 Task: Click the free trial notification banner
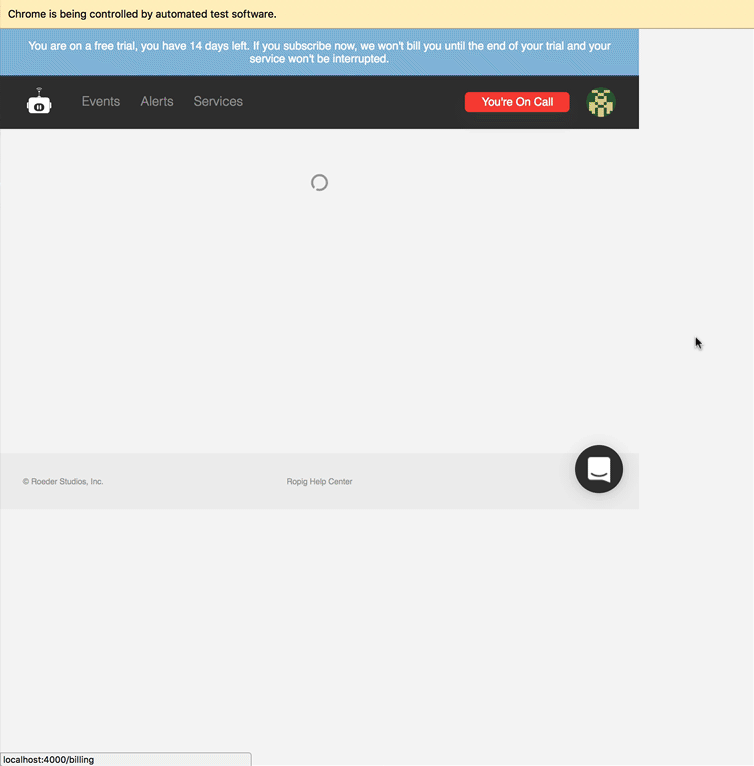[x=319, y=52]
